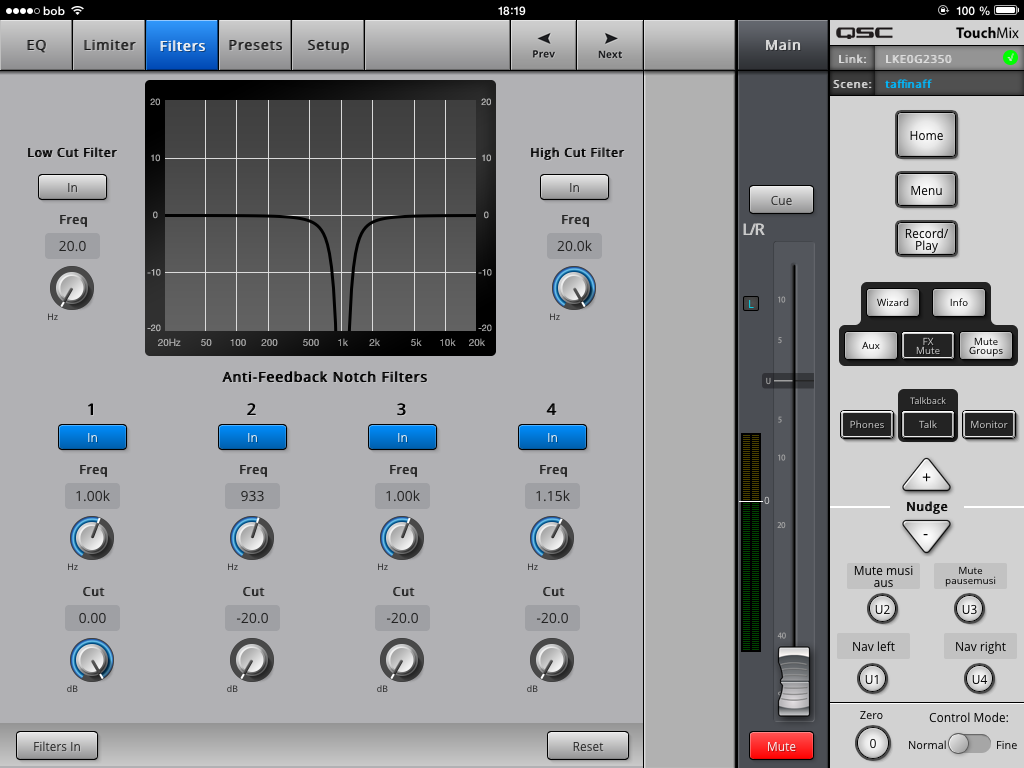
Task: Go to the Home screen
Action: pos(926,135)
